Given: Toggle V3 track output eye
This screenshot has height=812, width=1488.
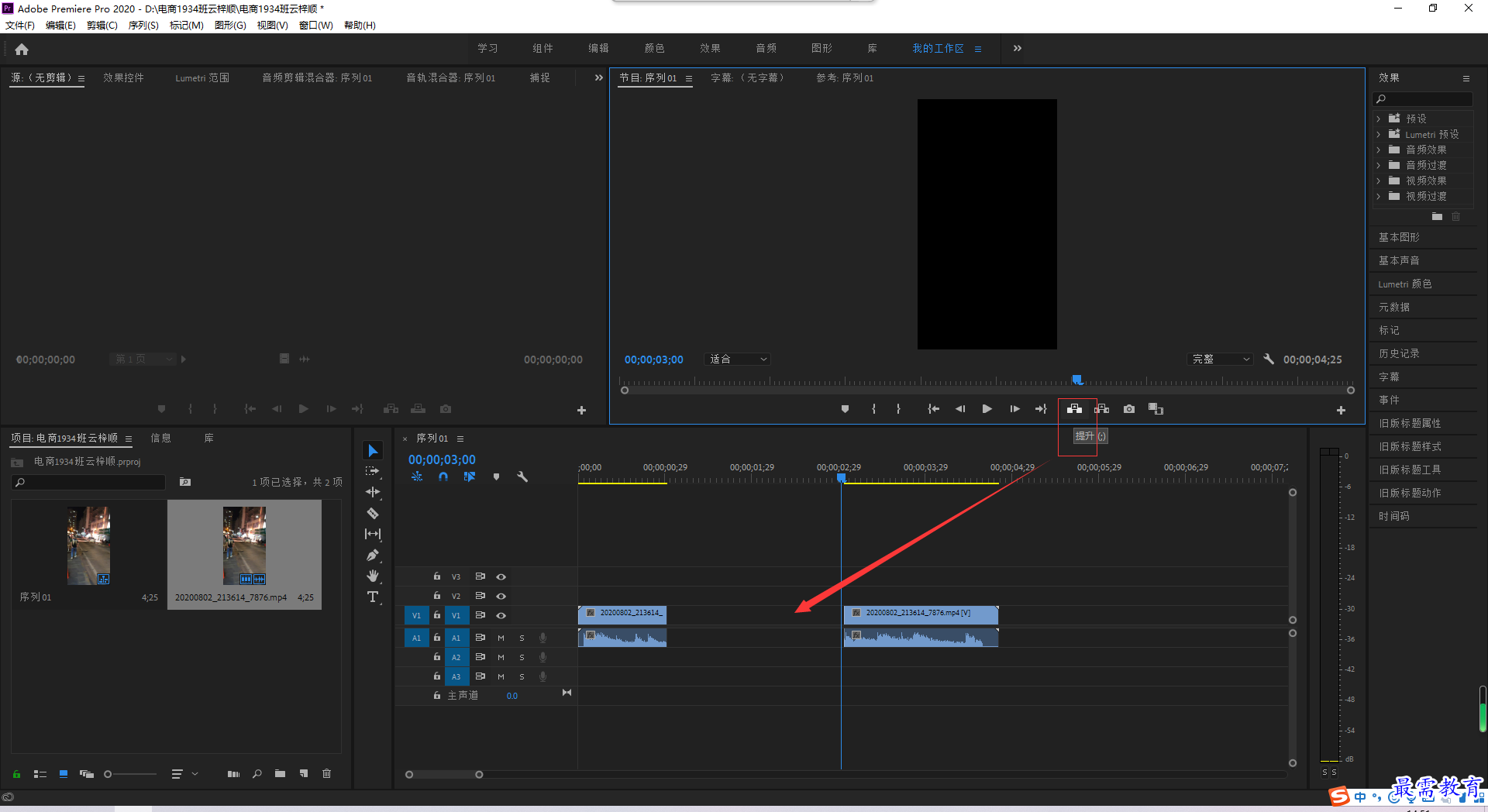Looking at the screenshot, I should coord(501,576).
